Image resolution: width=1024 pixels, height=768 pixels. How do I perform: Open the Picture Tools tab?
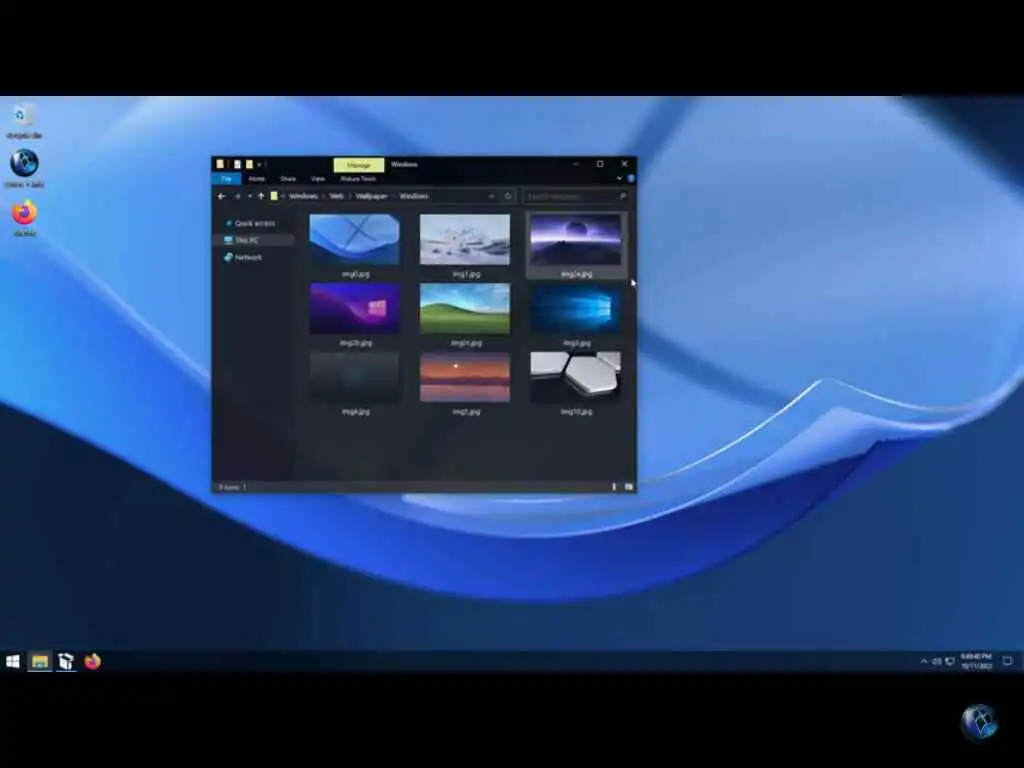(x=358, y=178)
